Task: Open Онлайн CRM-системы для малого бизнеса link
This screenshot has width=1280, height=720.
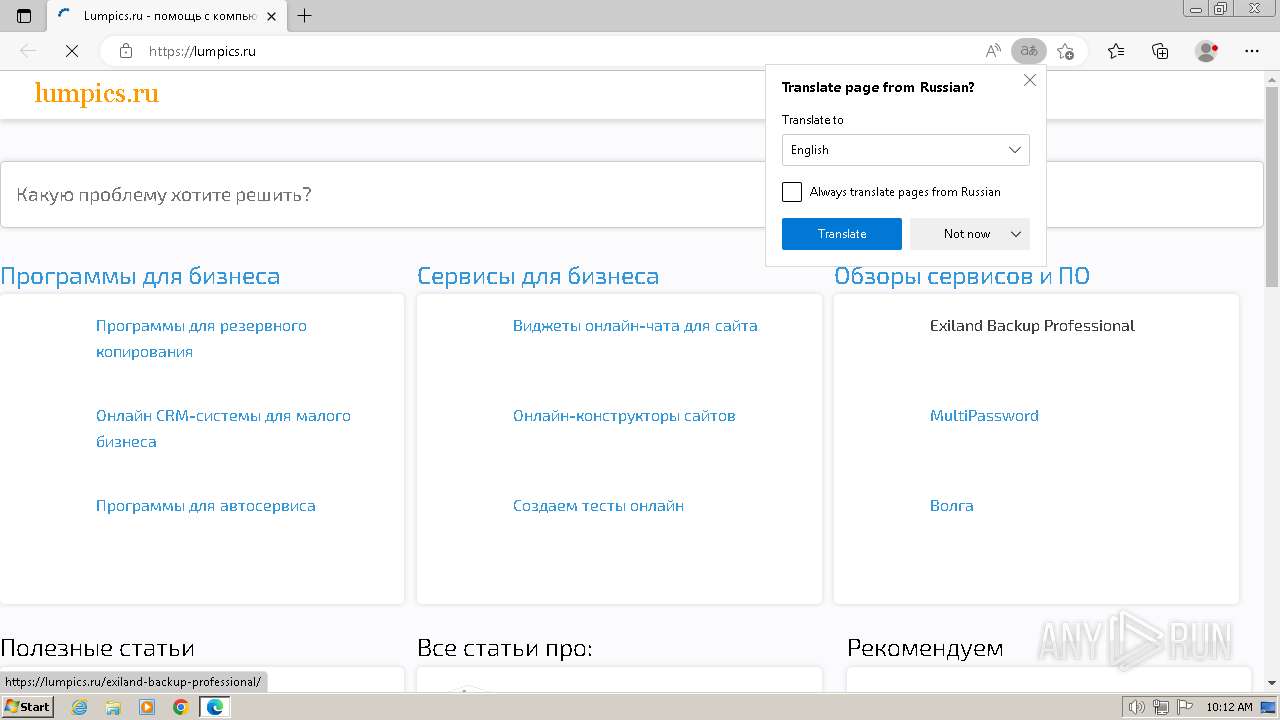Action: point(223,429)
